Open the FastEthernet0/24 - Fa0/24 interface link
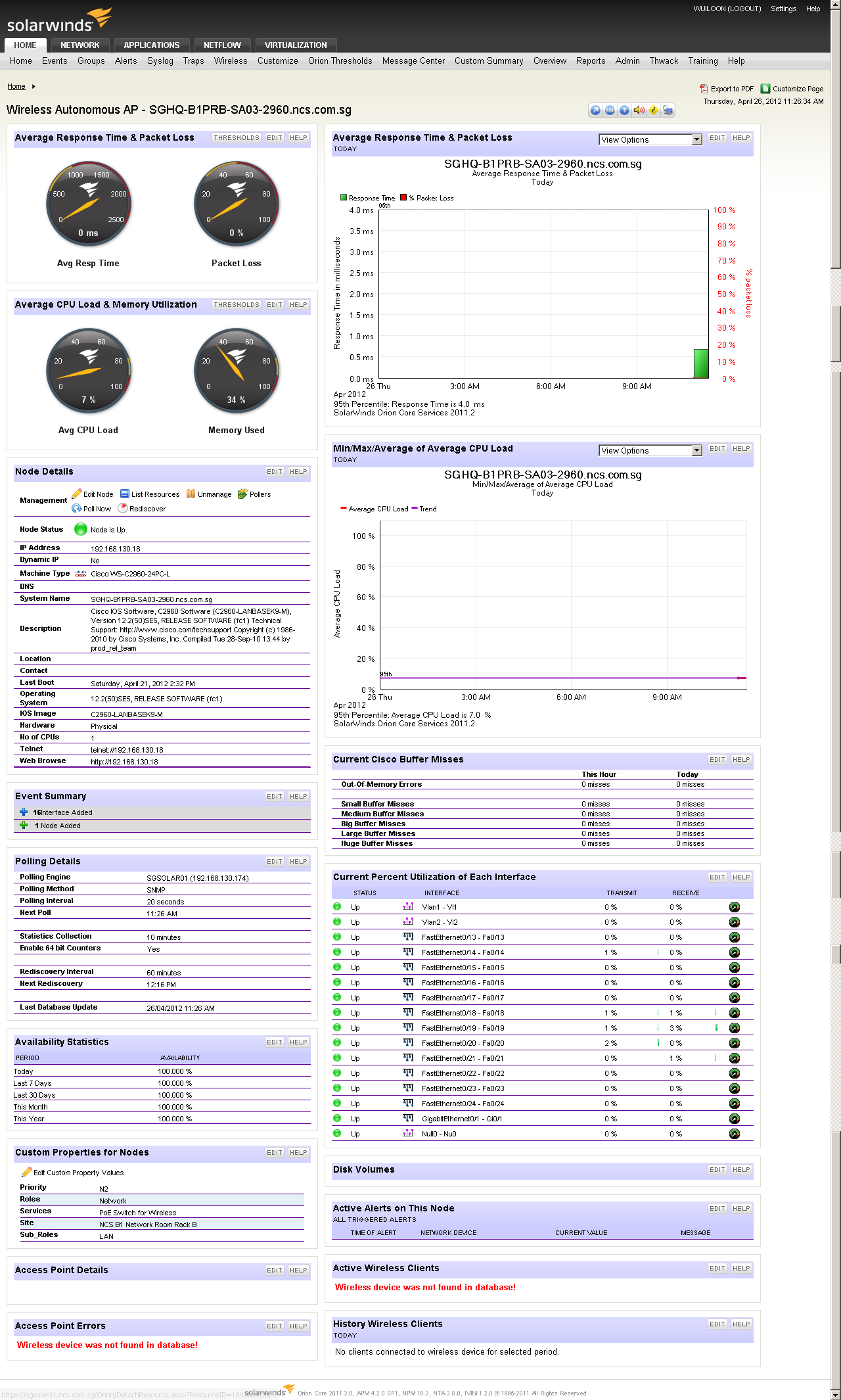 pyautogui.click(x=463, y=1104)
